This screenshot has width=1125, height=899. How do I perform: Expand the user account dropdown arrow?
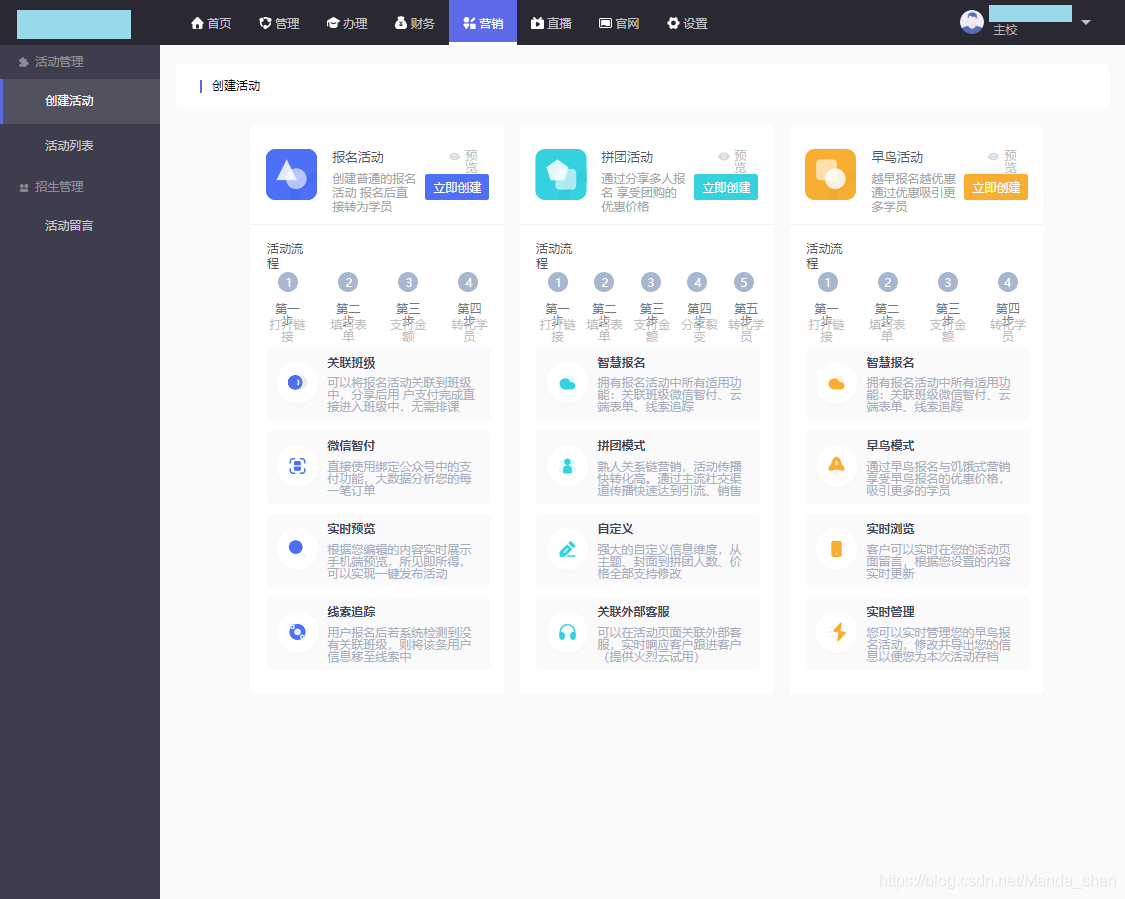[1086, 22]
